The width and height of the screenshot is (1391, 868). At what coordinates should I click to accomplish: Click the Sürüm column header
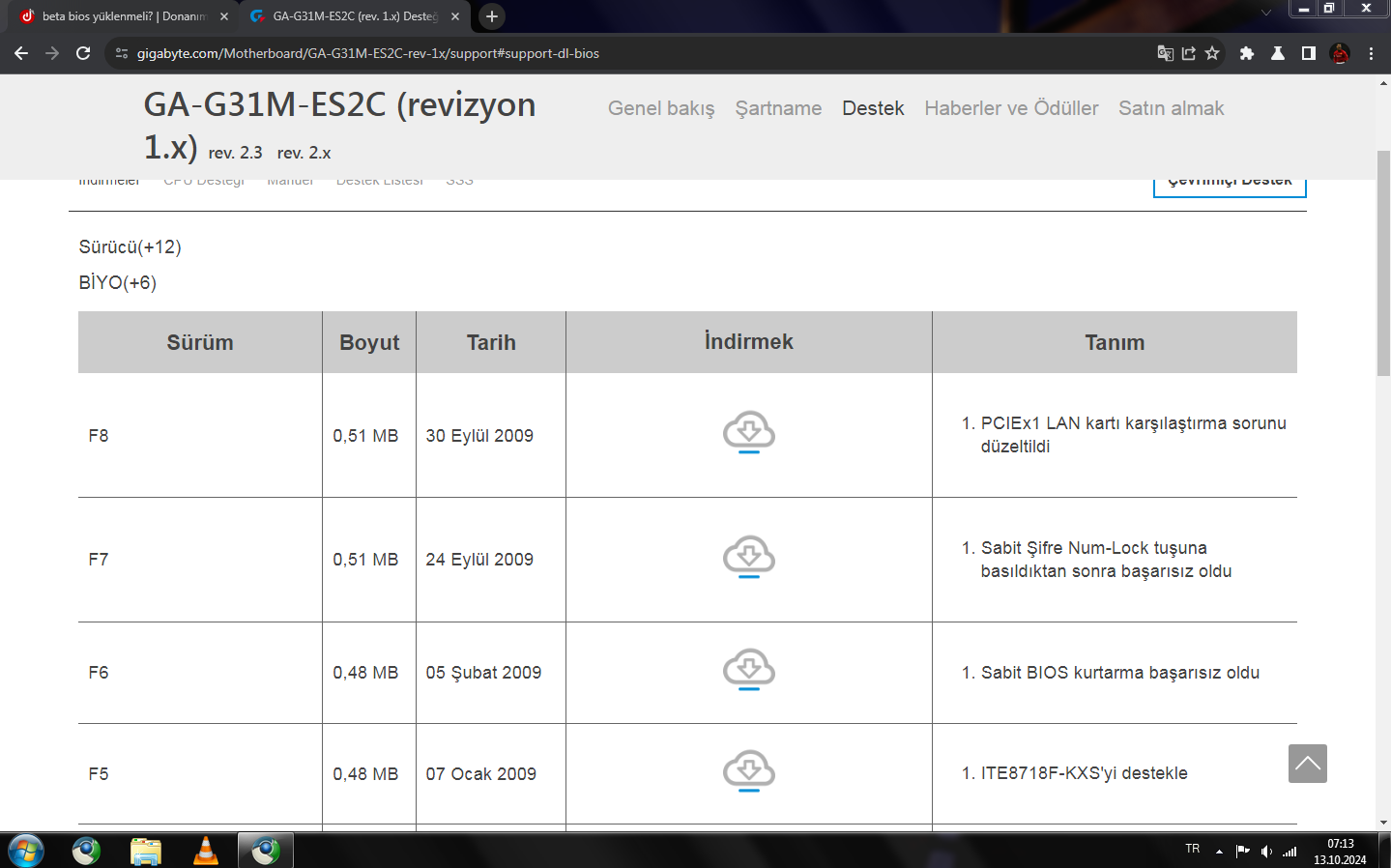(x=200, y=342)
